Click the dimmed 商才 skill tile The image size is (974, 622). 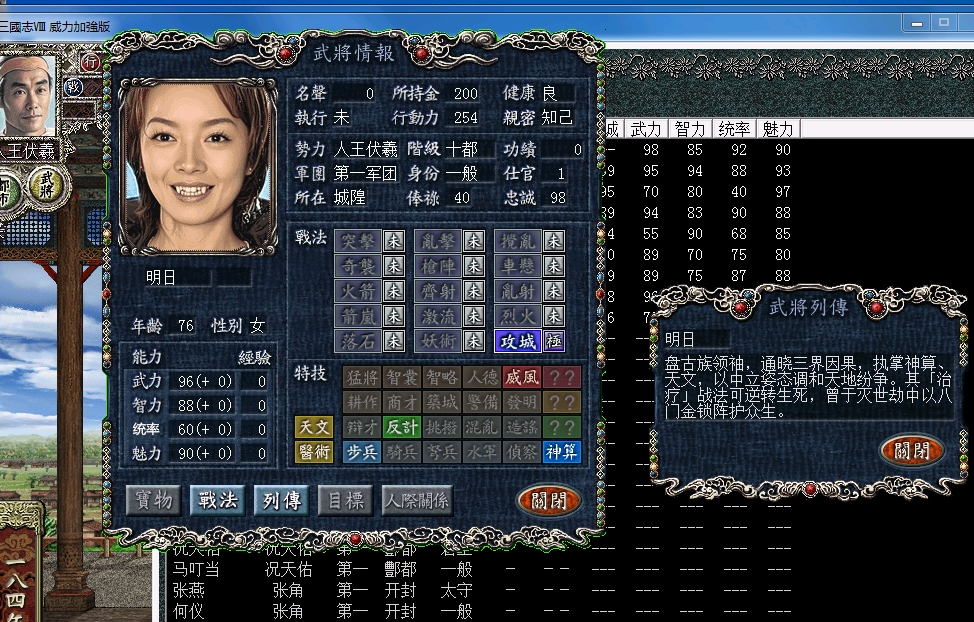401,402
